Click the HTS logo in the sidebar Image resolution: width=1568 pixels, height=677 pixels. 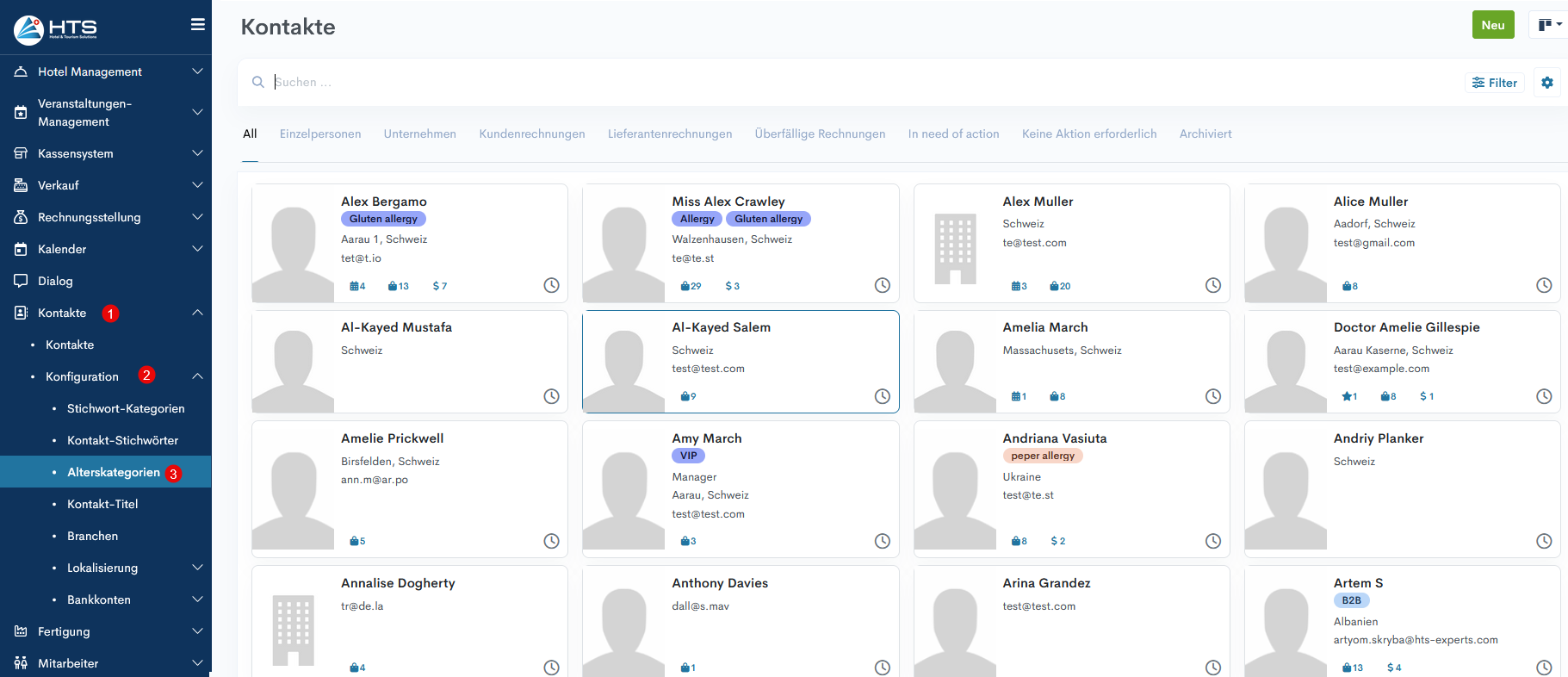(x=56, y=29)
